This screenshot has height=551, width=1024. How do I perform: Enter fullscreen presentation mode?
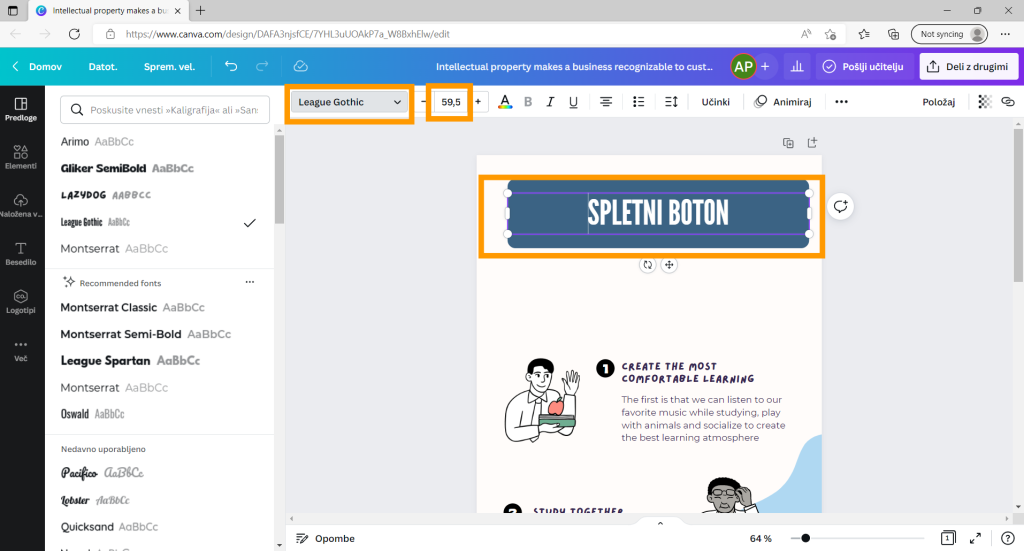click(975, 538)
